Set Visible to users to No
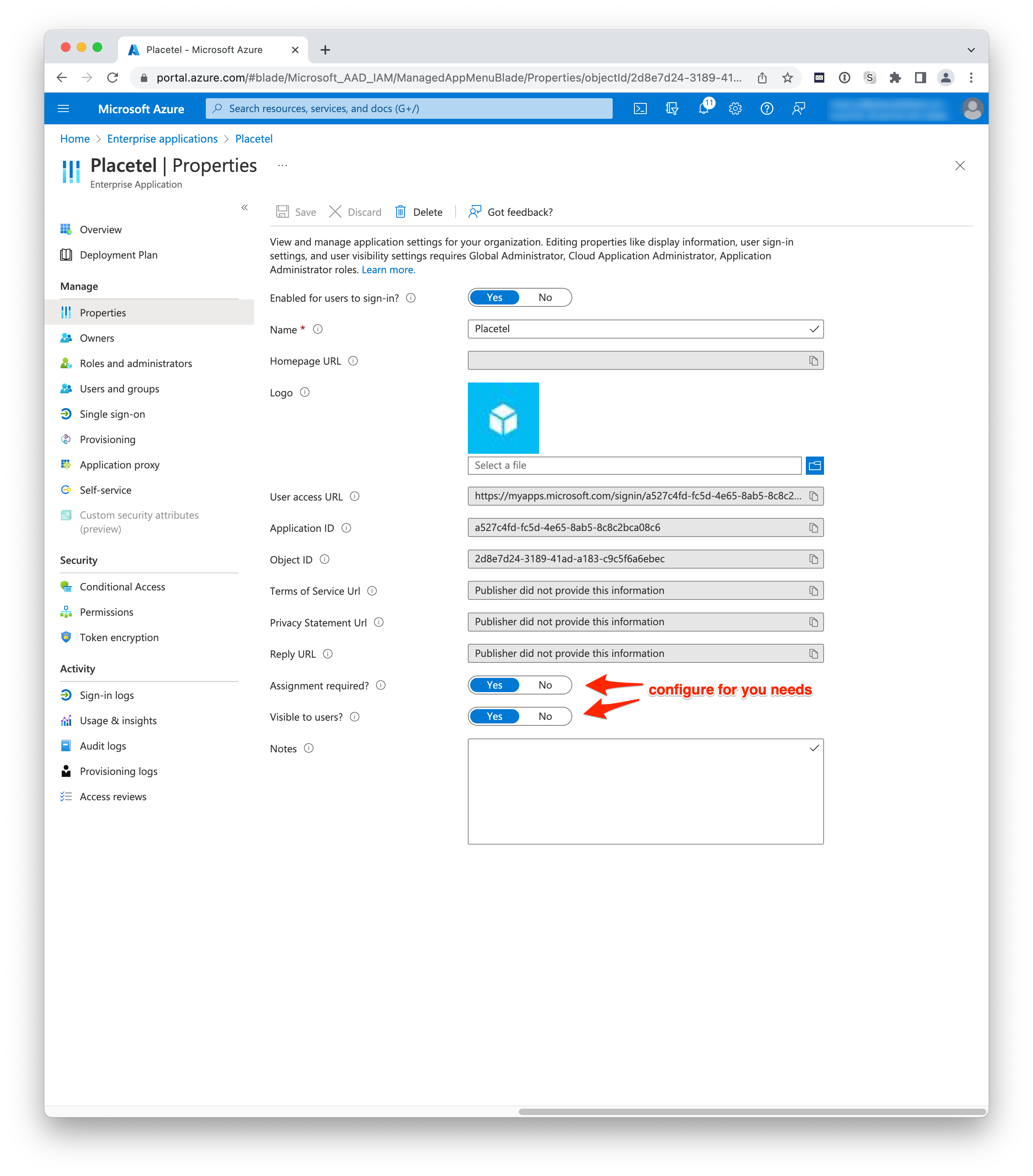The width and height of the screenshot is (1033, 1176). [x=545, y=716]
